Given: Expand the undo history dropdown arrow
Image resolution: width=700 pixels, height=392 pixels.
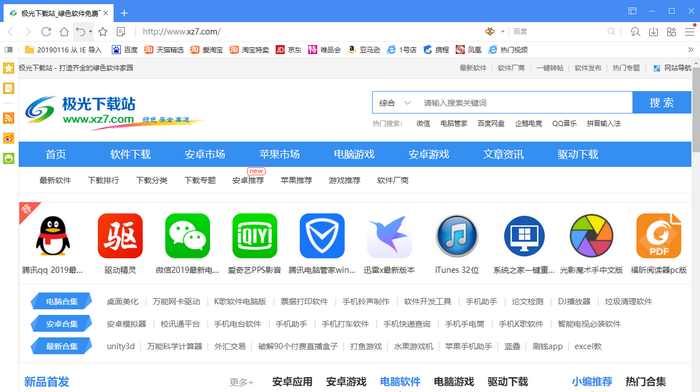Looking at the screenshot, I should click(91, 32).
